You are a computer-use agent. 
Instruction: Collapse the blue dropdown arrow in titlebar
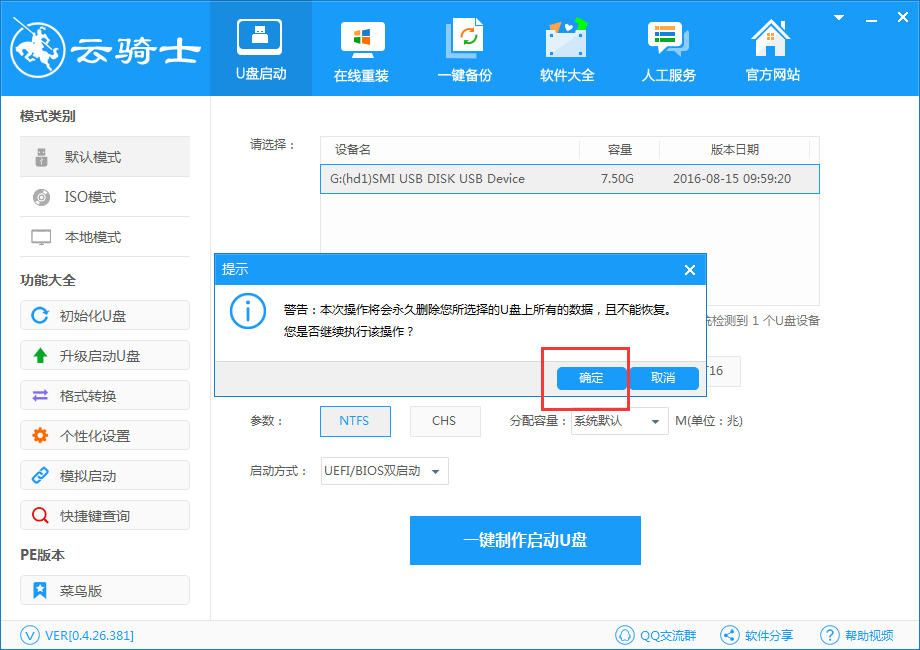838,17
